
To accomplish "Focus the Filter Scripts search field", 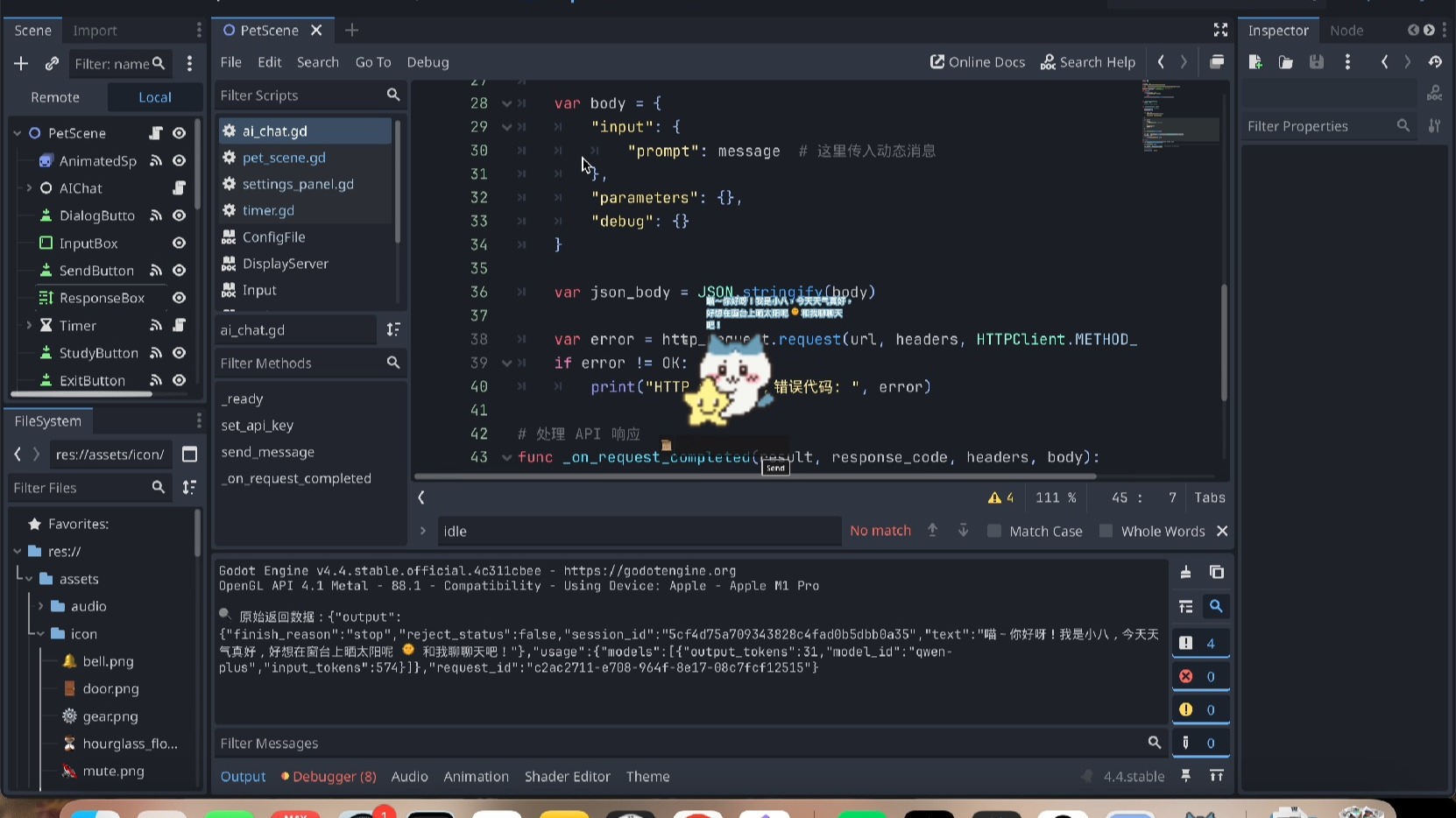I will 310,95.
